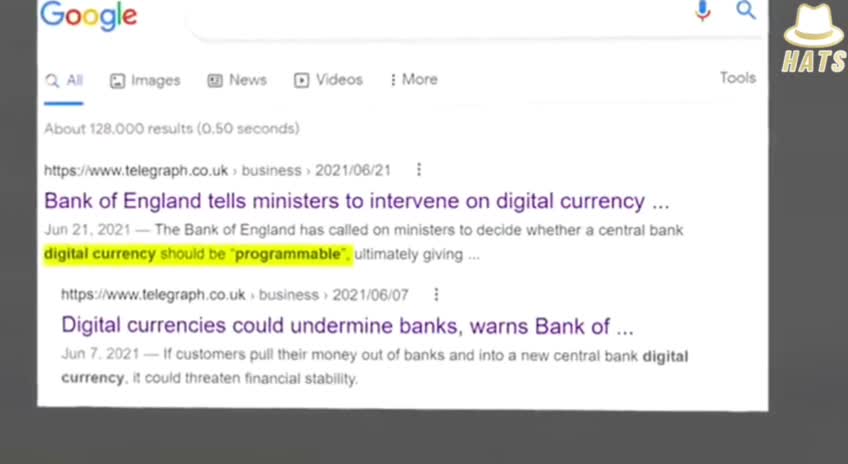
Task: Click the HATS hat logo overlay
Action: (814, 39)
